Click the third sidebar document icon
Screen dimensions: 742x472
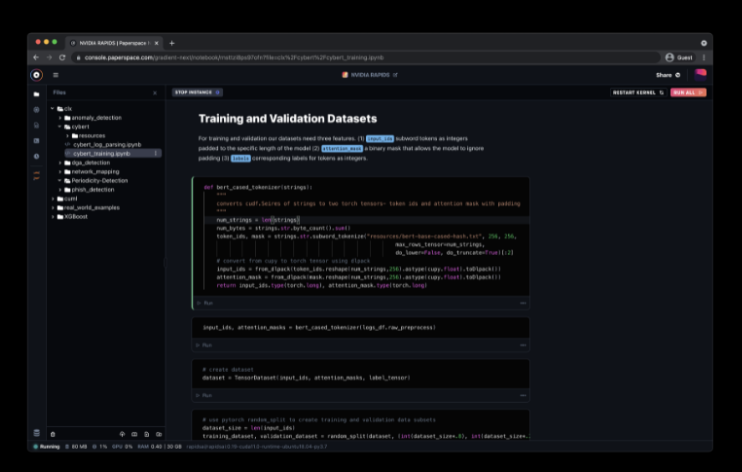36,125
